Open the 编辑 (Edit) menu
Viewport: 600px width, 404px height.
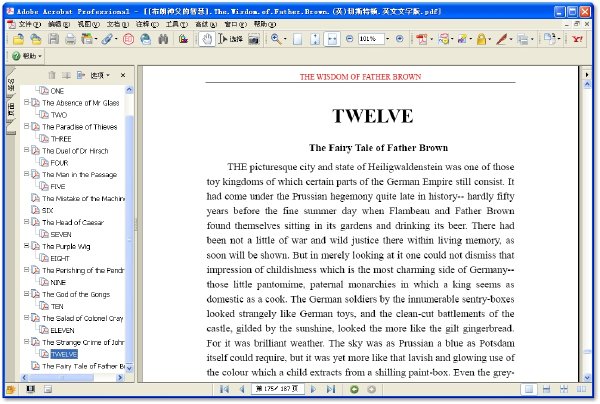(x=59, y=24)
